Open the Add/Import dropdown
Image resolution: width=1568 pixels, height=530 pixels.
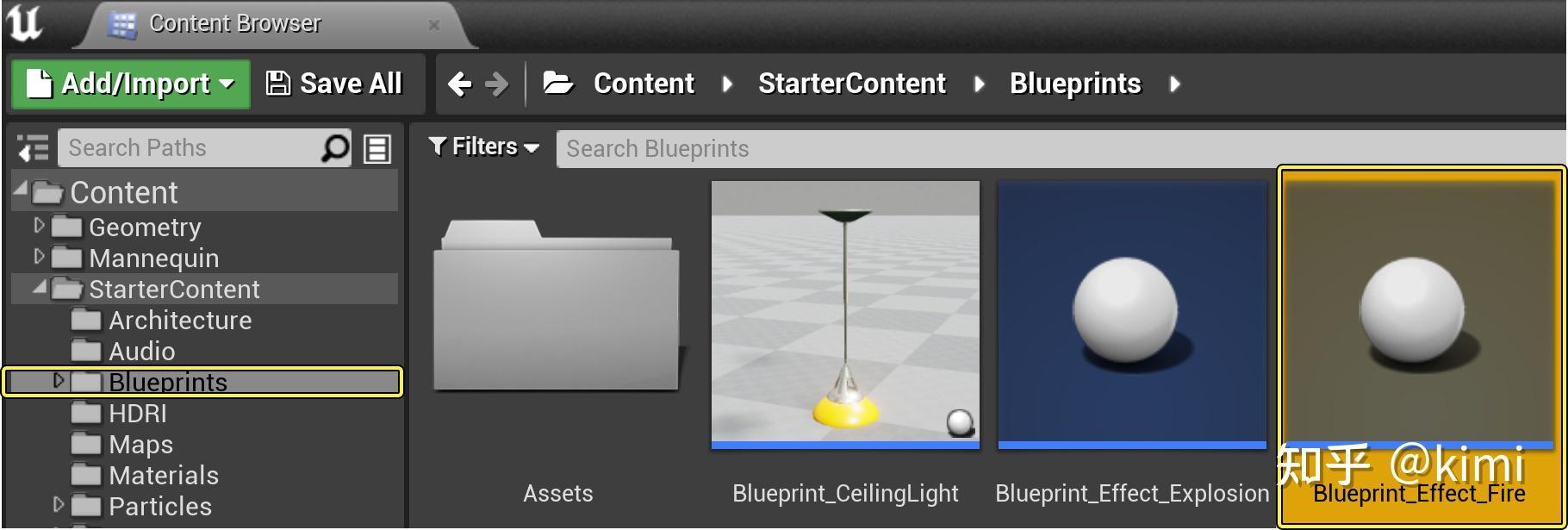[131, 84]
